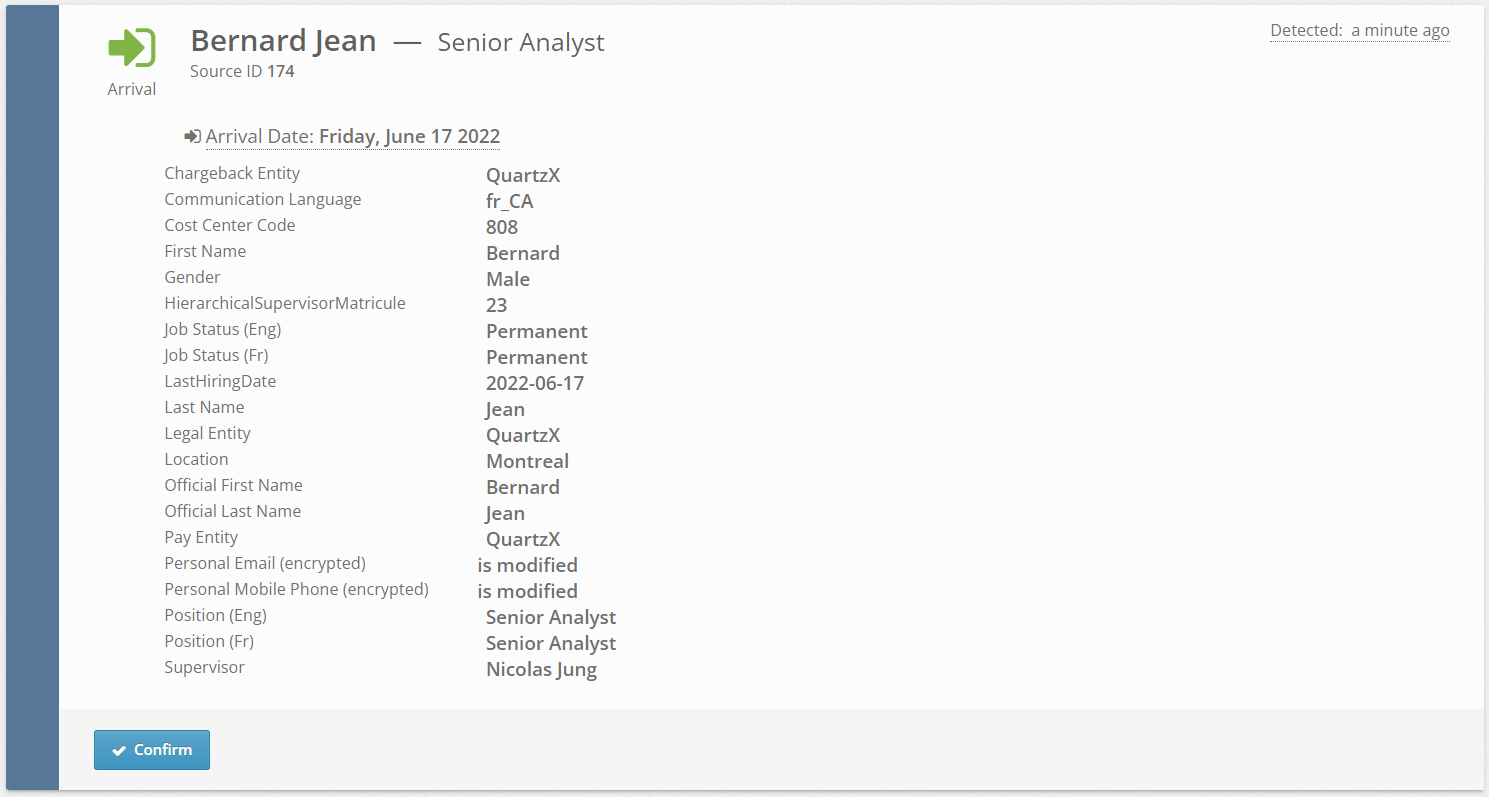Click the 'Detected: a minute ago' timestamp

(x=1359, y=31)
